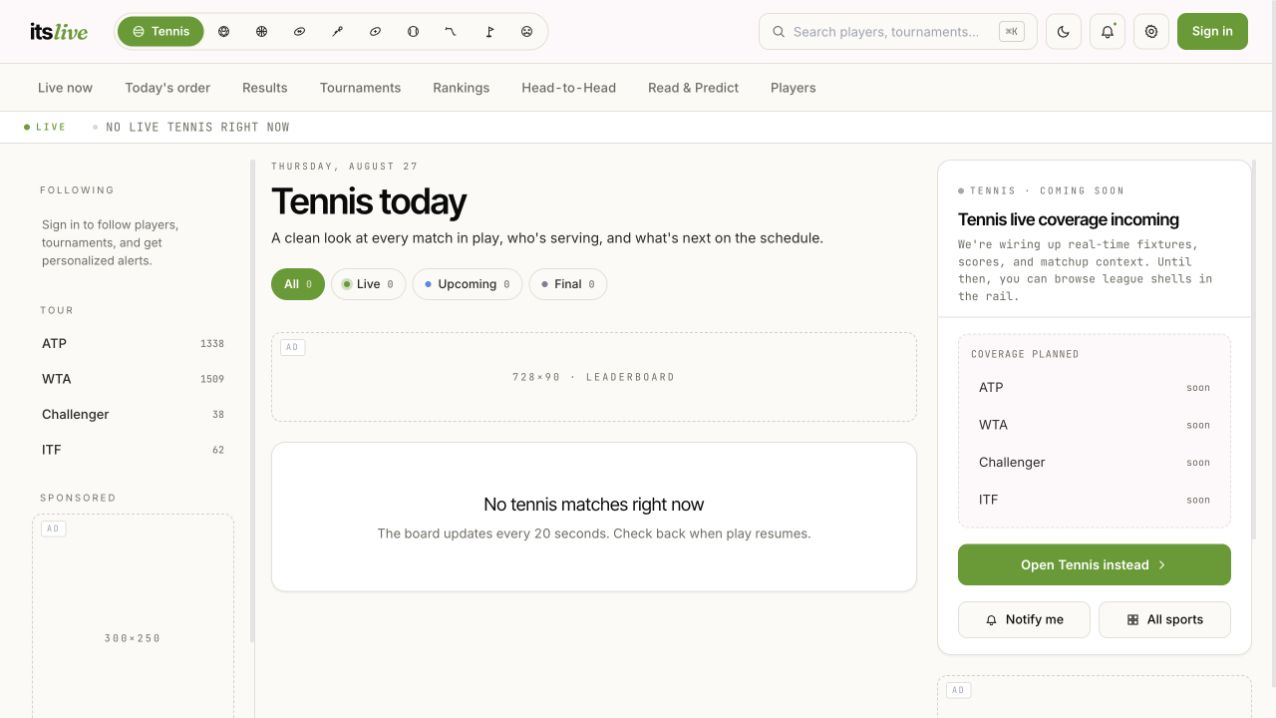Screen dimensions: 1276x718
Task: Click ITF in the Coverage Planned list
Action: point(1094,499)
